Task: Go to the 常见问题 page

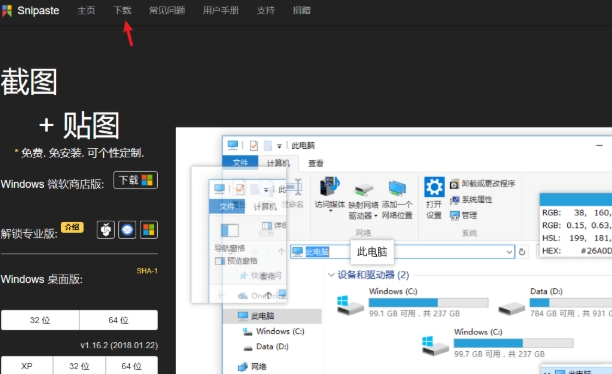Action: point(167,11)
